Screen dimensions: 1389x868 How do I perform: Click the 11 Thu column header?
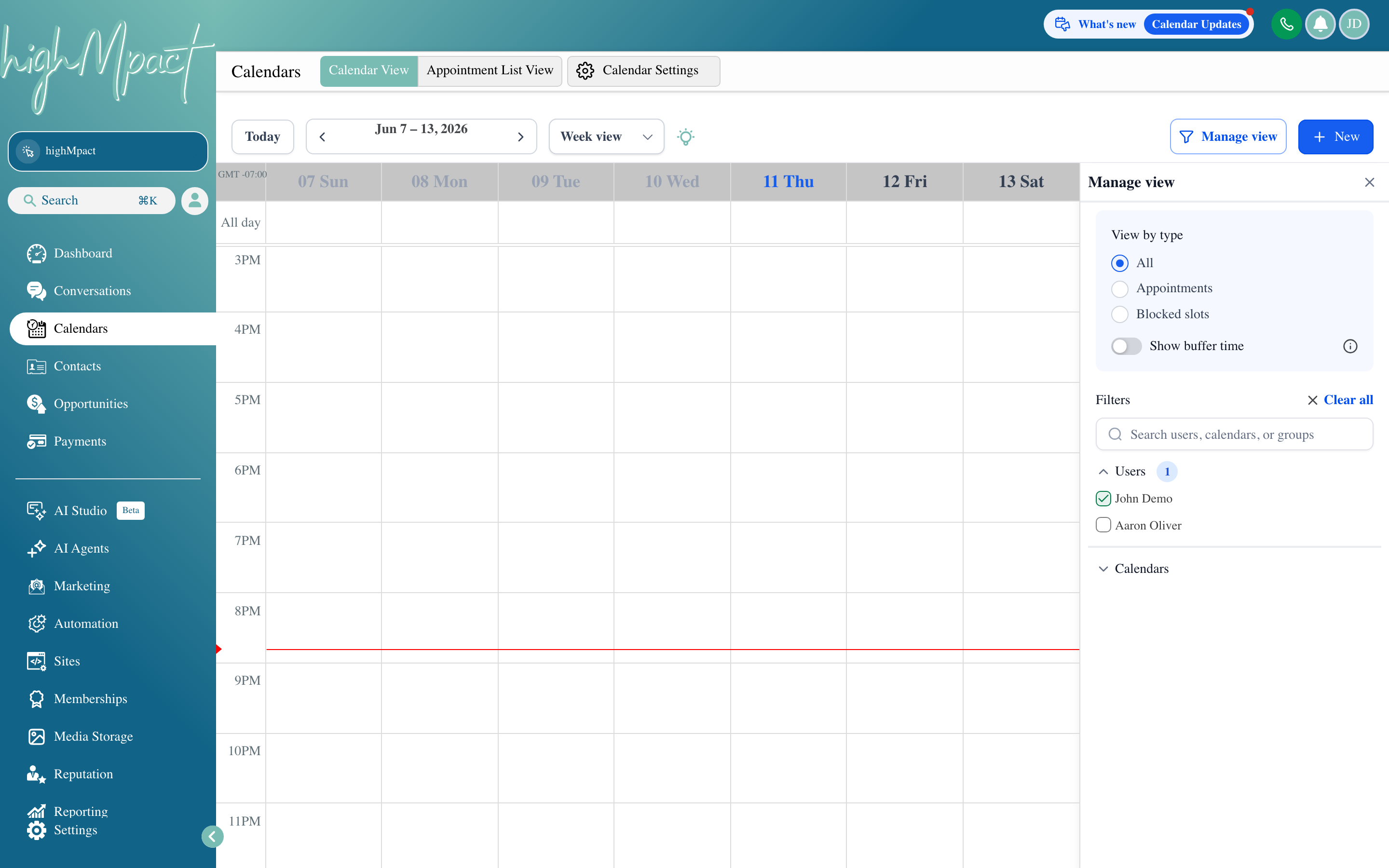[788, 181]
